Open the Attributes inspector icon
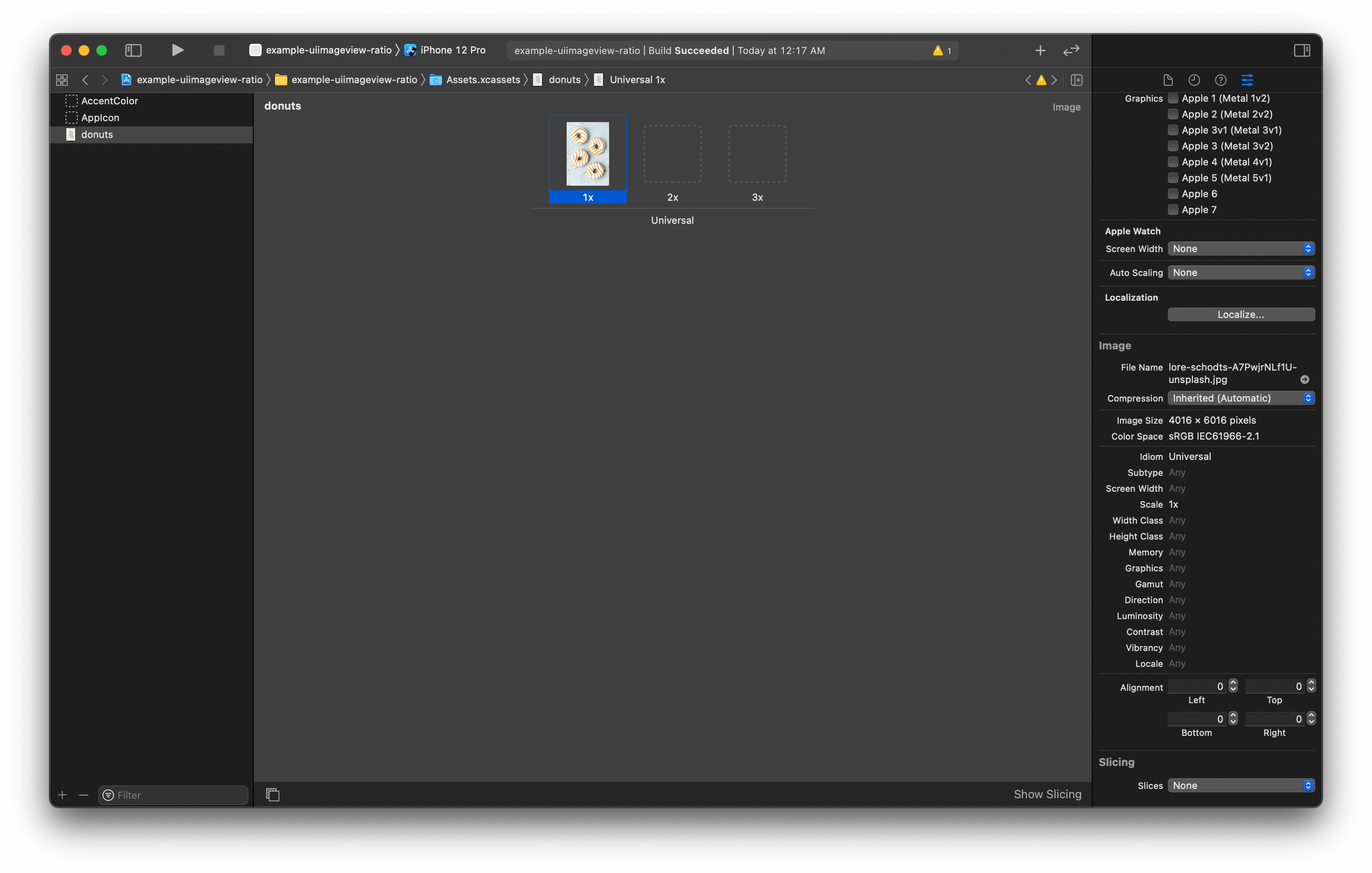The width and height of the screenshot is (1372, 873). (1246, 80)
